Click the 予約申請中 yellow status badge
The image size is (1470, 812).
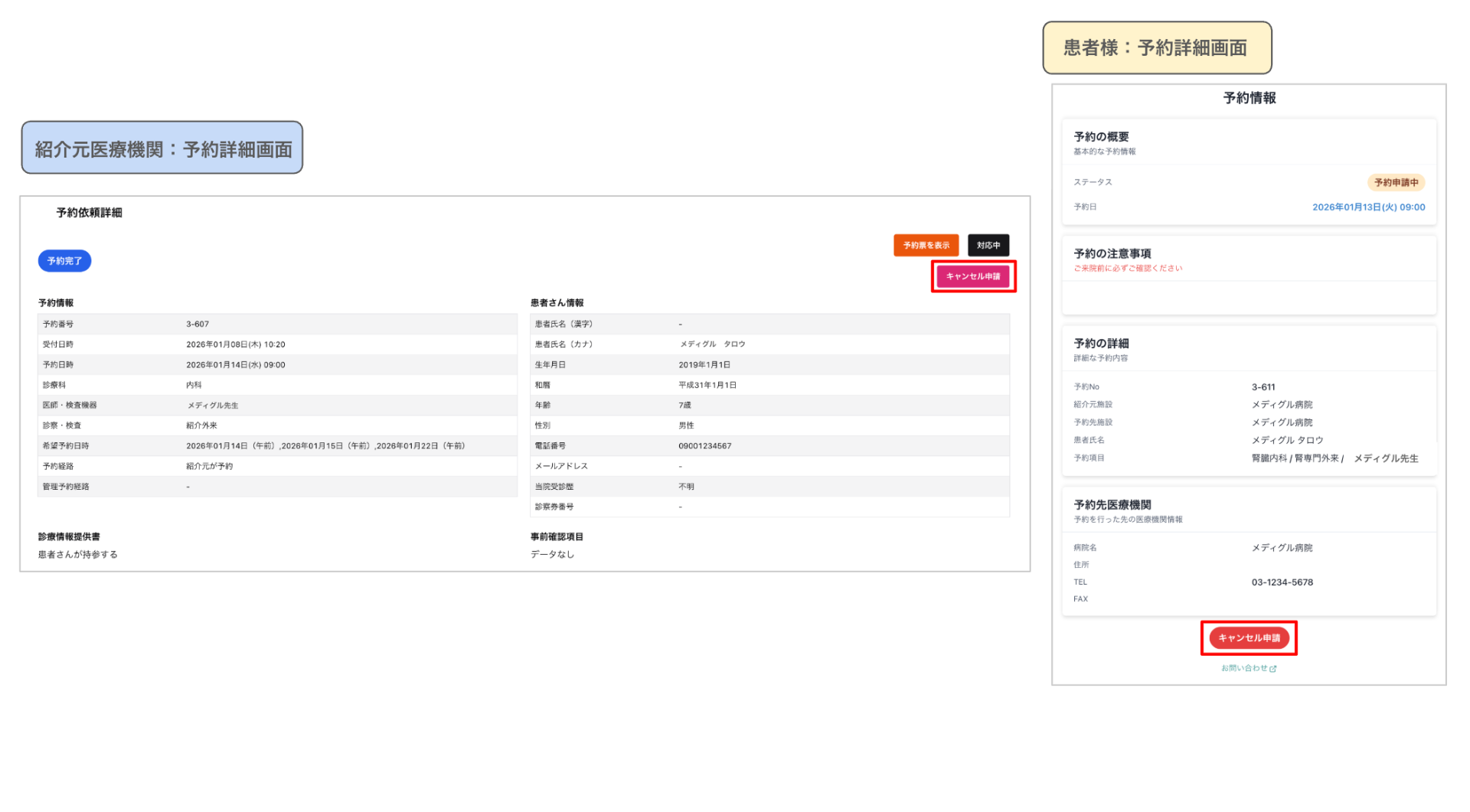[1396, 182]
